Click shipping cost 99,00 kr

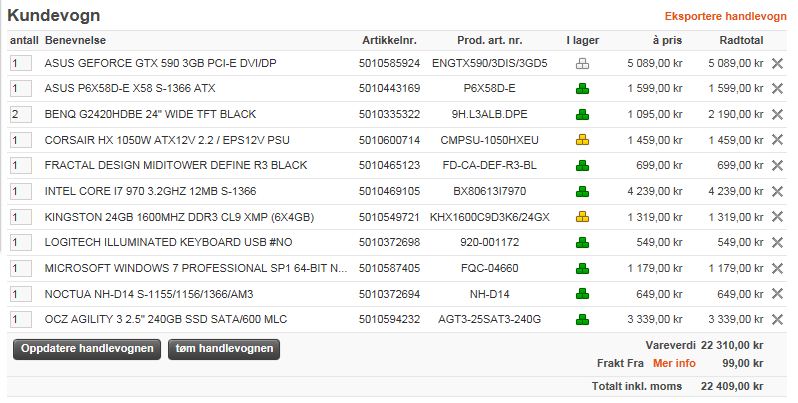(743, 363)
